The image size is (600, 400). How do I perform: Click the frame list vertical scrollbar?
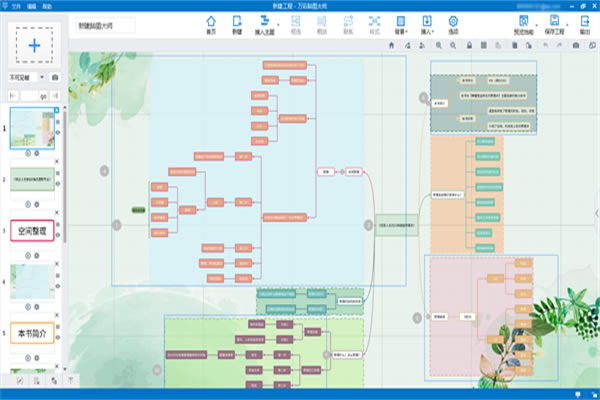tap(65, 176)
